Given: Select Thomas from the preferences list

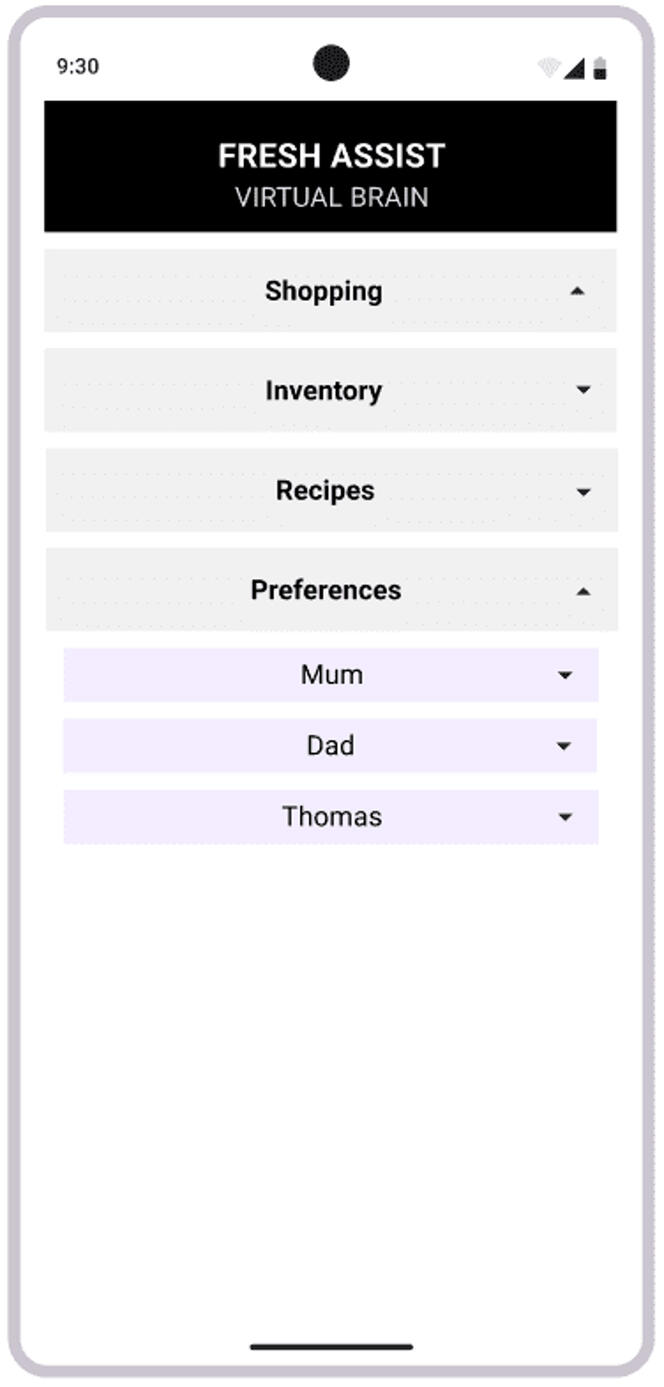Looking at the screenshot, I should [332, 816].
